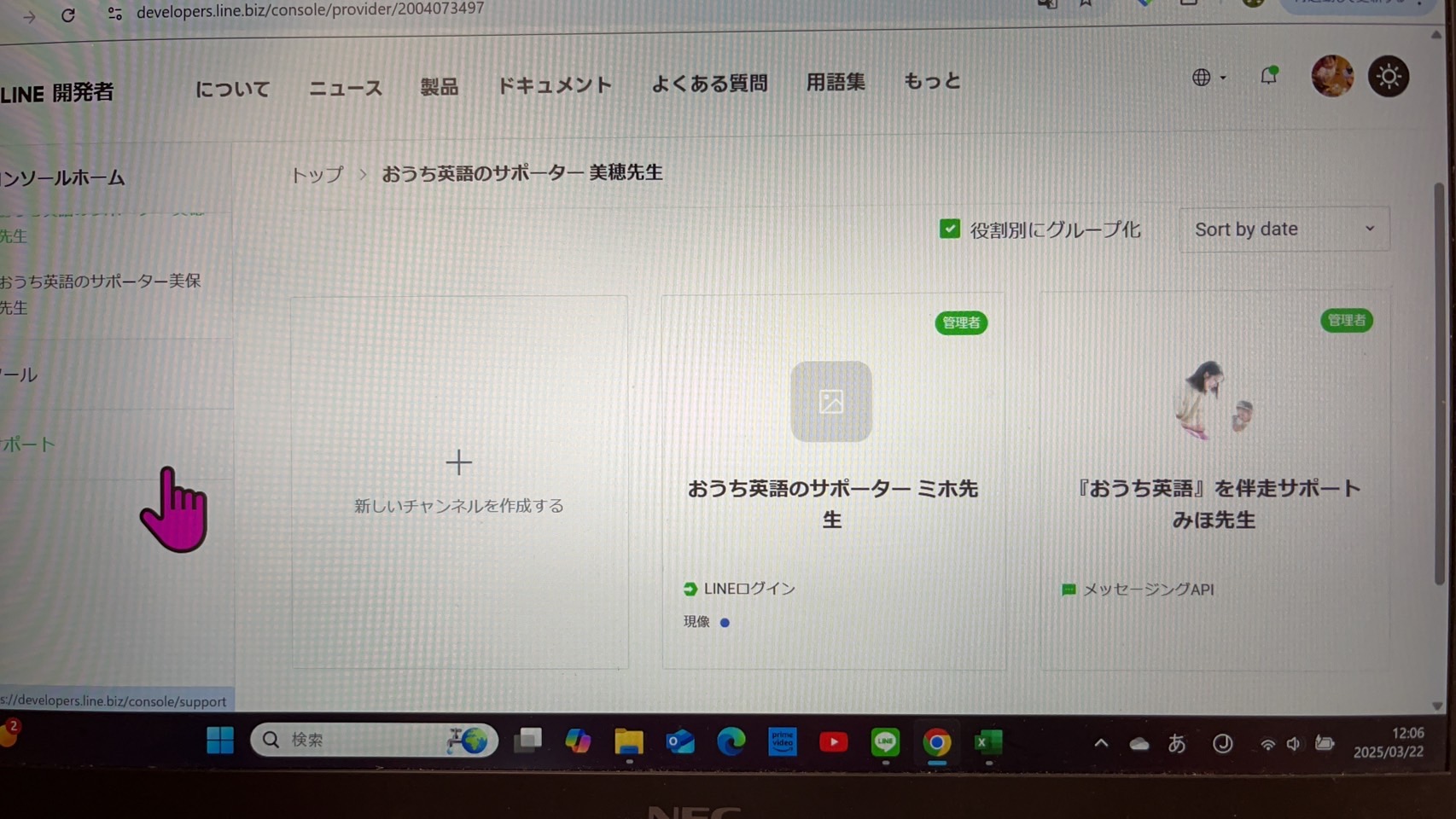Select おうち英語のサポーター美保先生 in sidebar
1456x819 pixels.
[x=100, y=293]
